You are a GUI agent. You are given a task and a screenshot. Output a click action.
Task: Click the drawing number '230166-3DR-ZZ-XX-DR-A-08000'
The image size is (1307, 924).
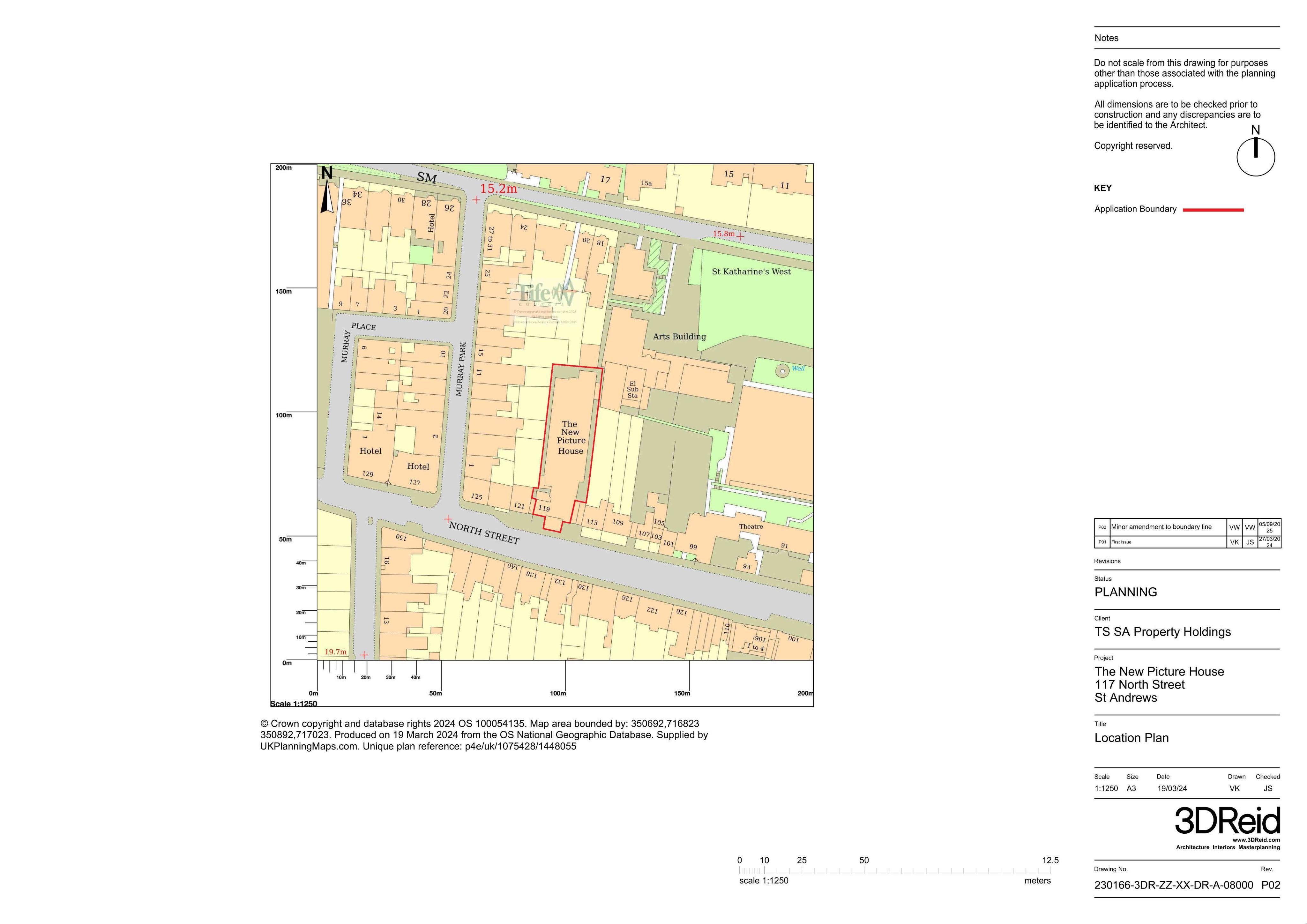(x=1173, y=885)
